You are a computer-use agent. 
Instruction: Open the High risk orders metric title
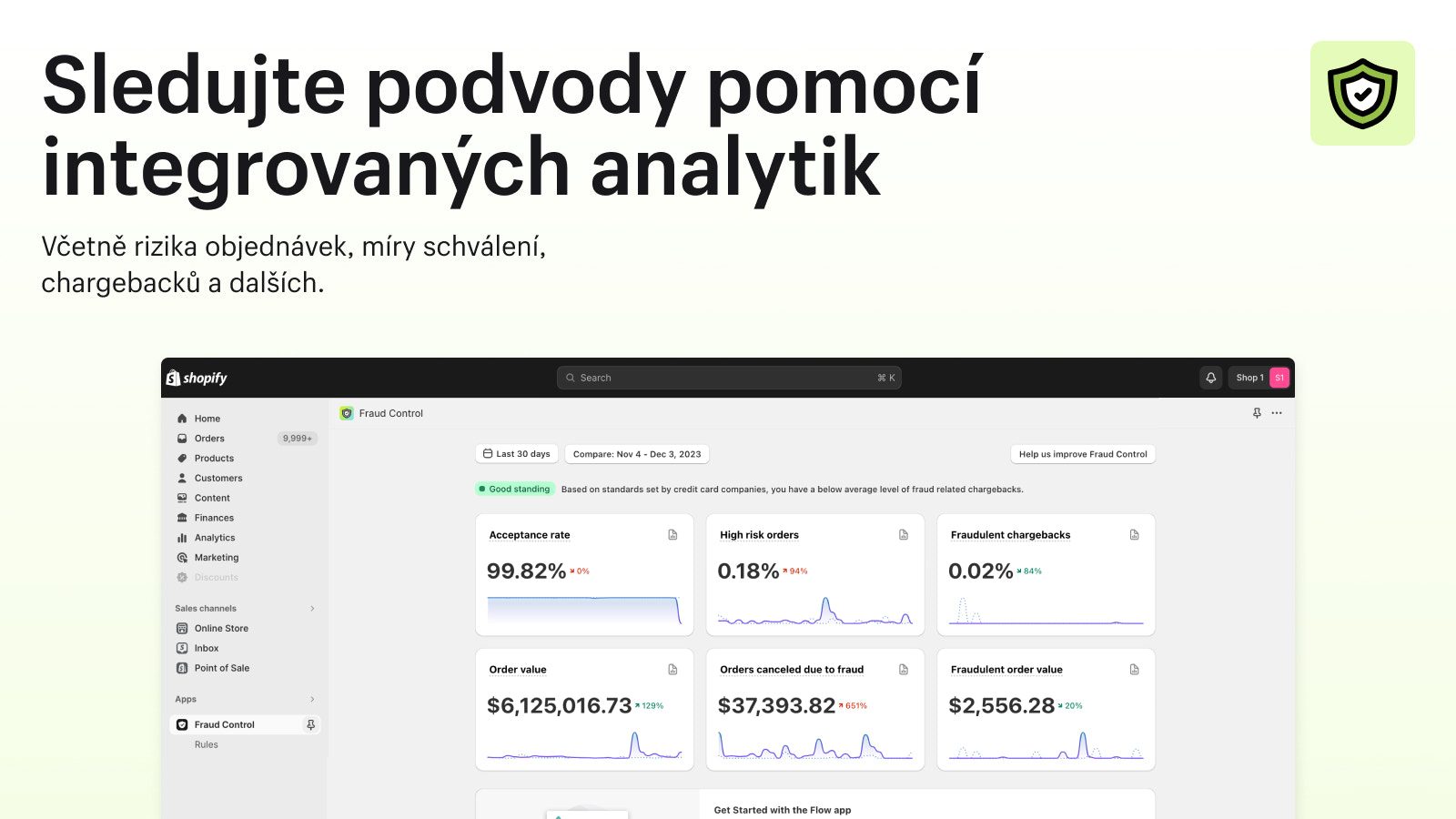tap(759, 535)
